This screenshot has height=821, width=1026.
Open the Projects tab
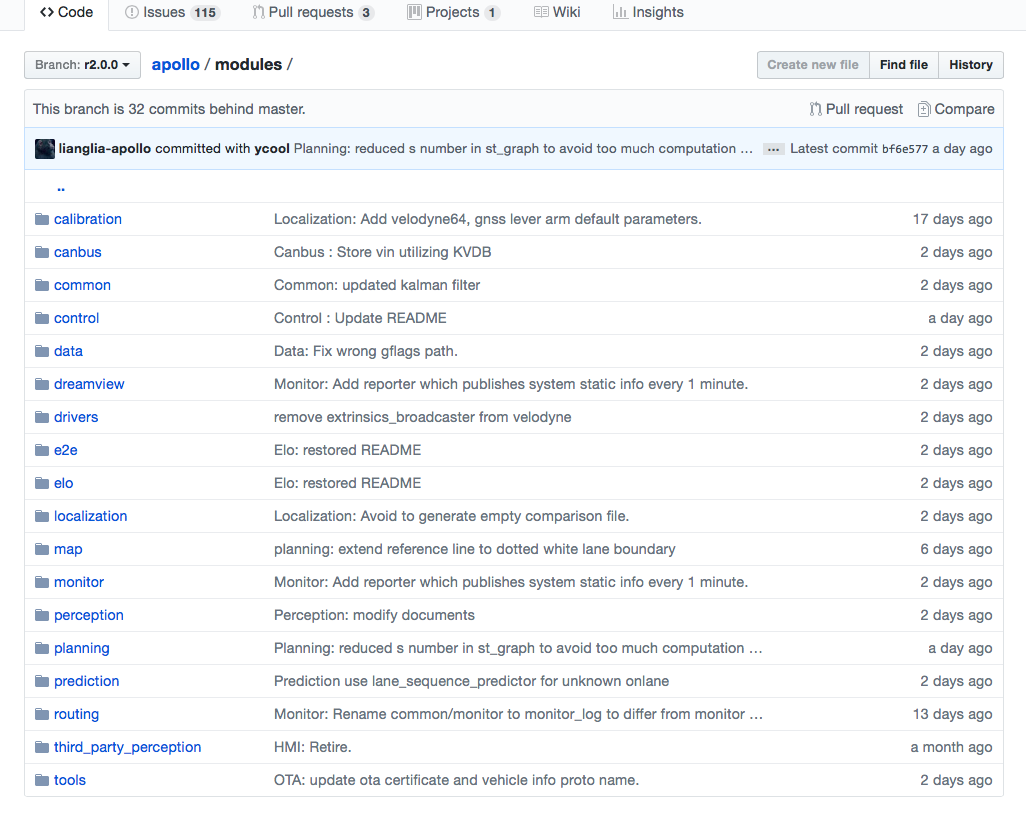pos(453,12)
